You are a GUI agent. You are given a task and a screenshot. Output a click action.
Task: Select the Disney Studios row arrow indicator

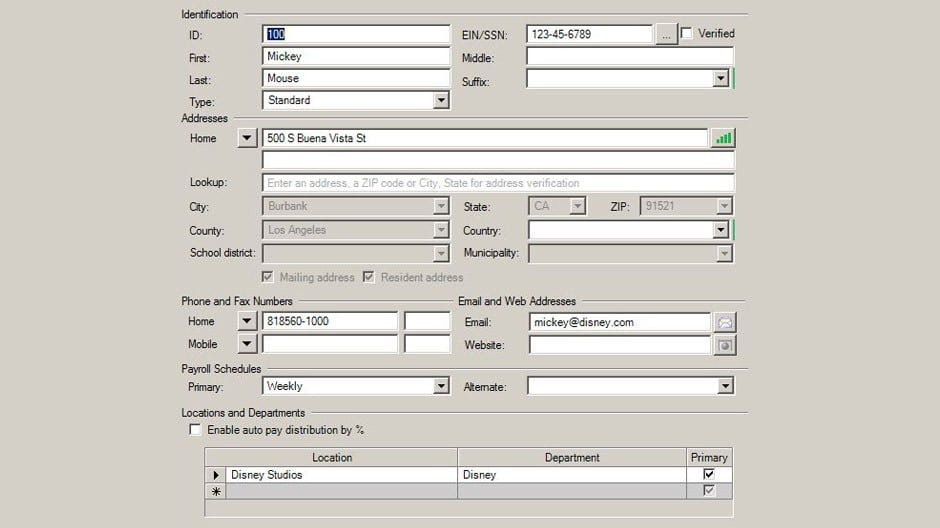(216, 475)
